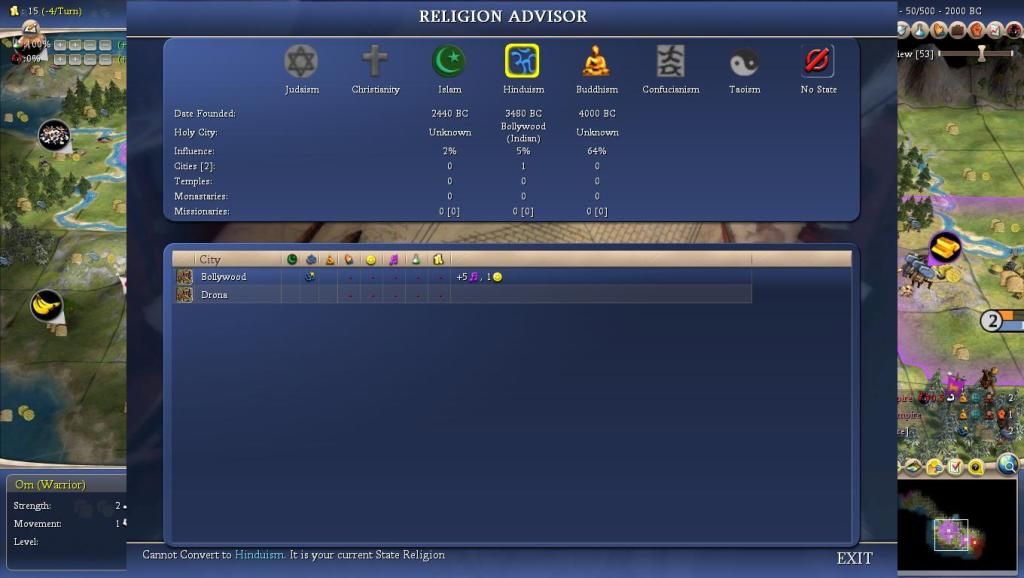The width and height of the screenshot is (1024, 578).
Task: Click the Bollywood city thumbnail icon
Action: coord(185,277)
